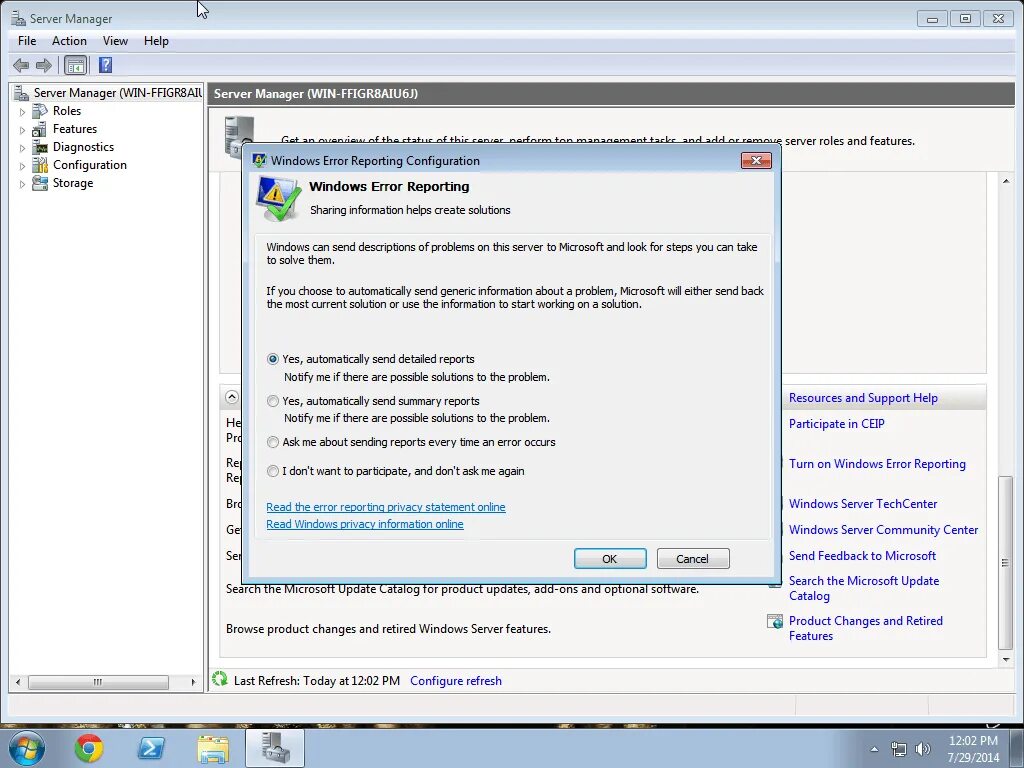Open the Help menu

[156, 40]
